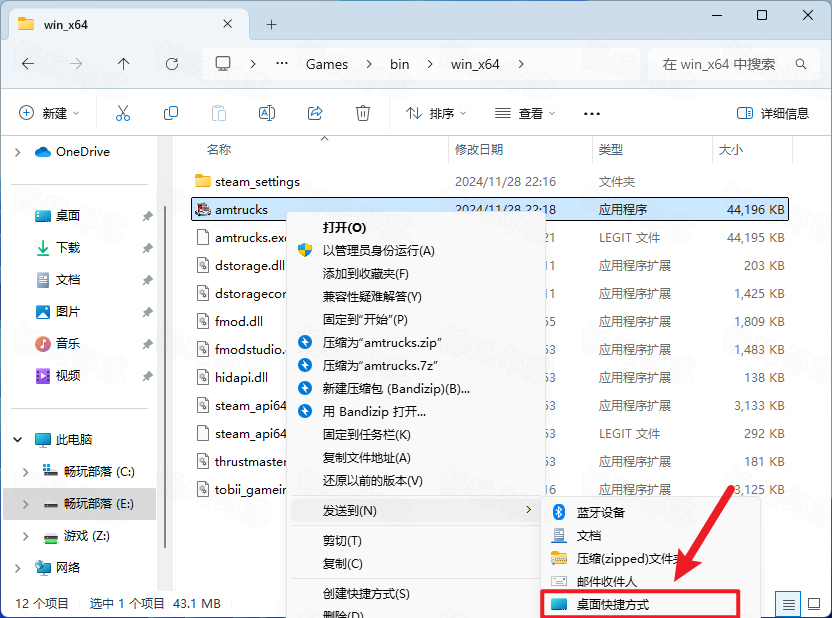Unpin 音乐 from quick access
Screen dimensions: 832x618
click(148, 344)
